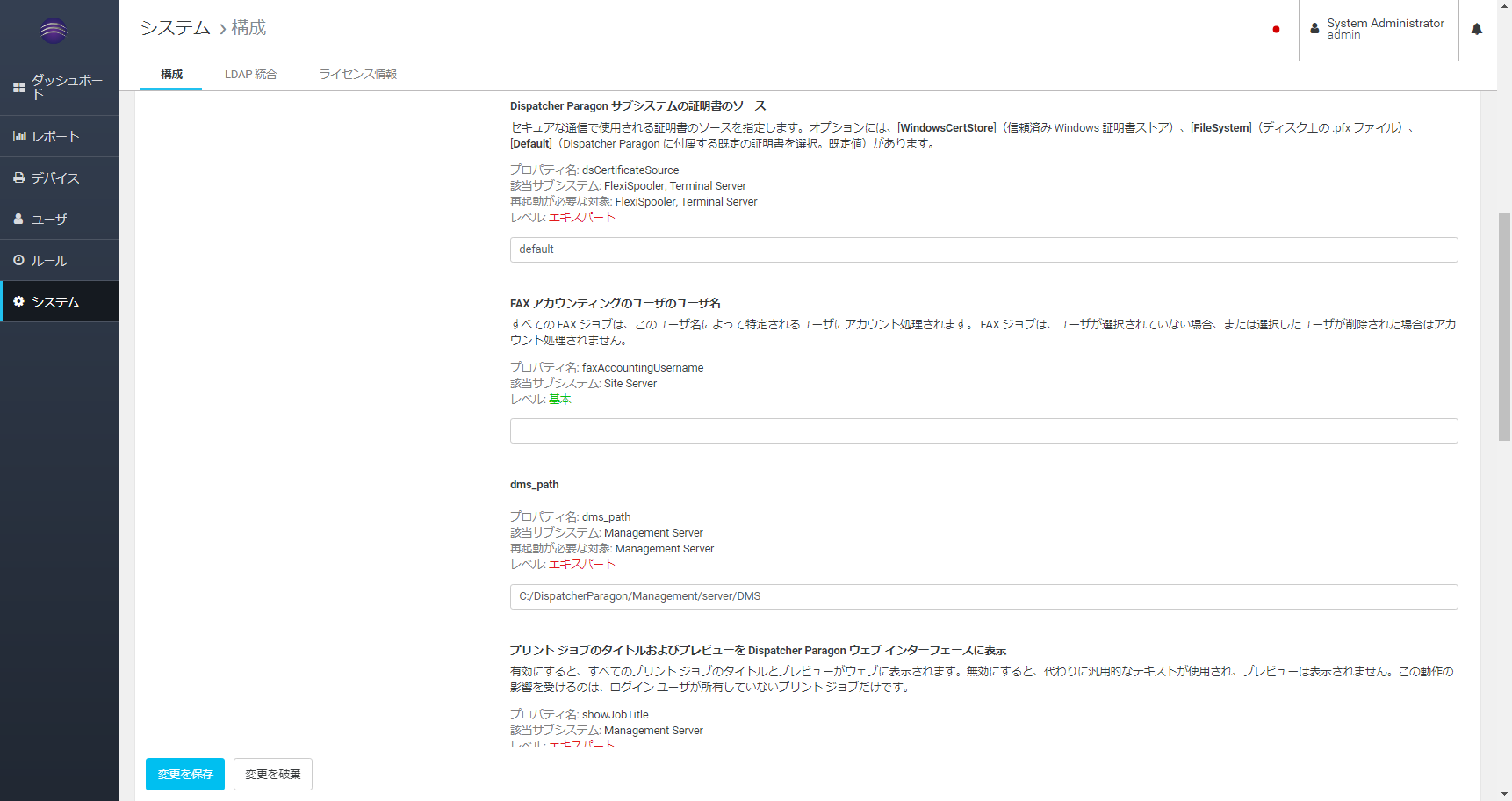This screenshot has width=1512, height=801.
Task: Click the red status indicator dot
Action: (x=1276, y=30)
